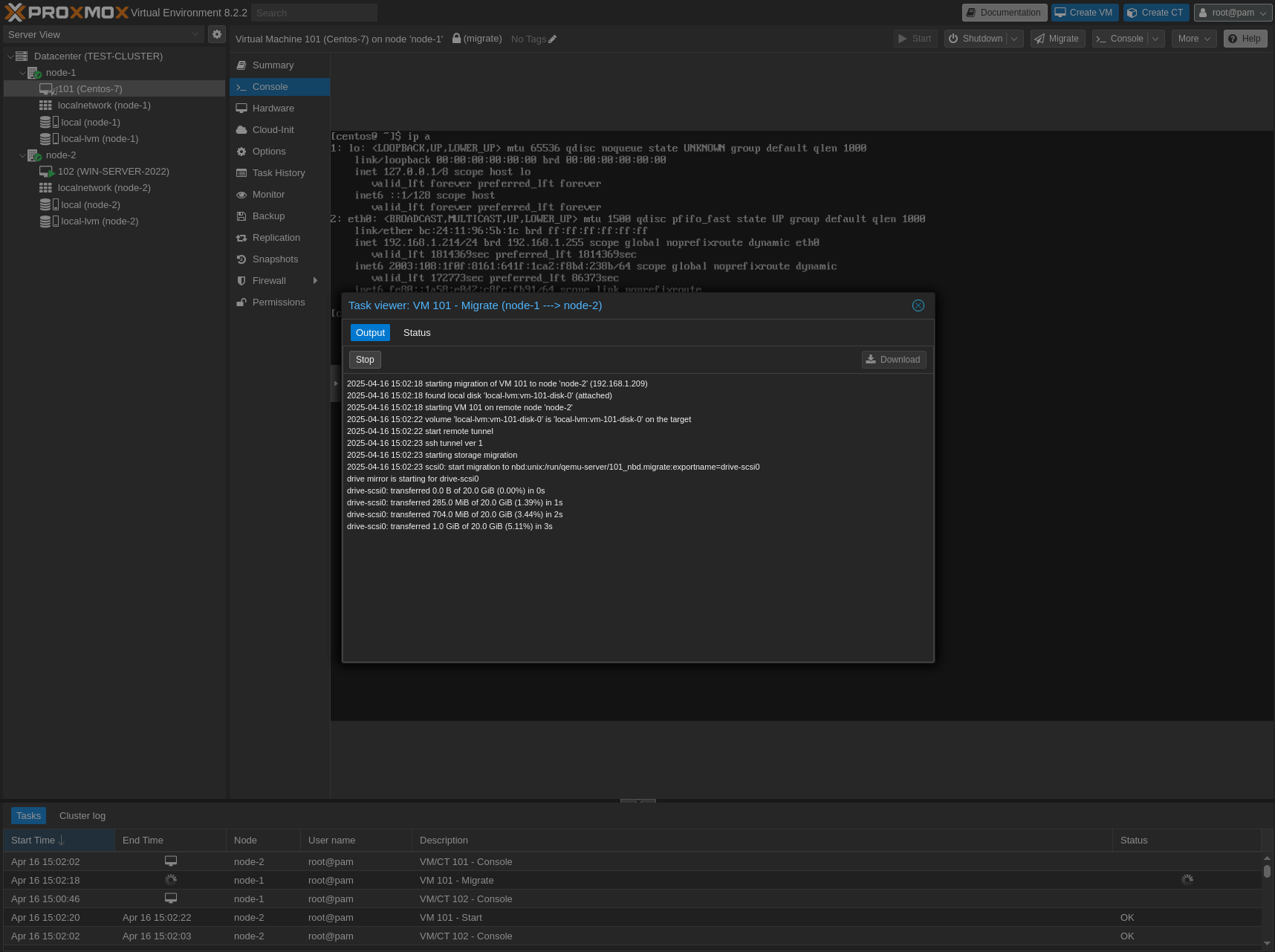Open the Server View settings gear
This screenshot has height=952, width=1275.
216,34
